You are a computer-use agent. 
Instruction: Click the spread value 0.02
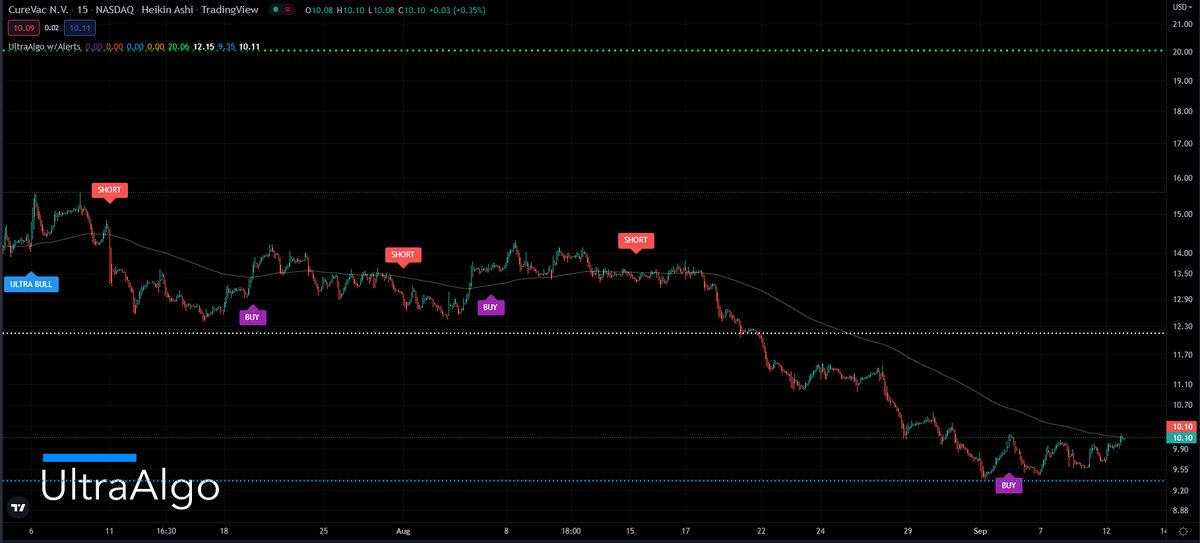pos(52,28)
